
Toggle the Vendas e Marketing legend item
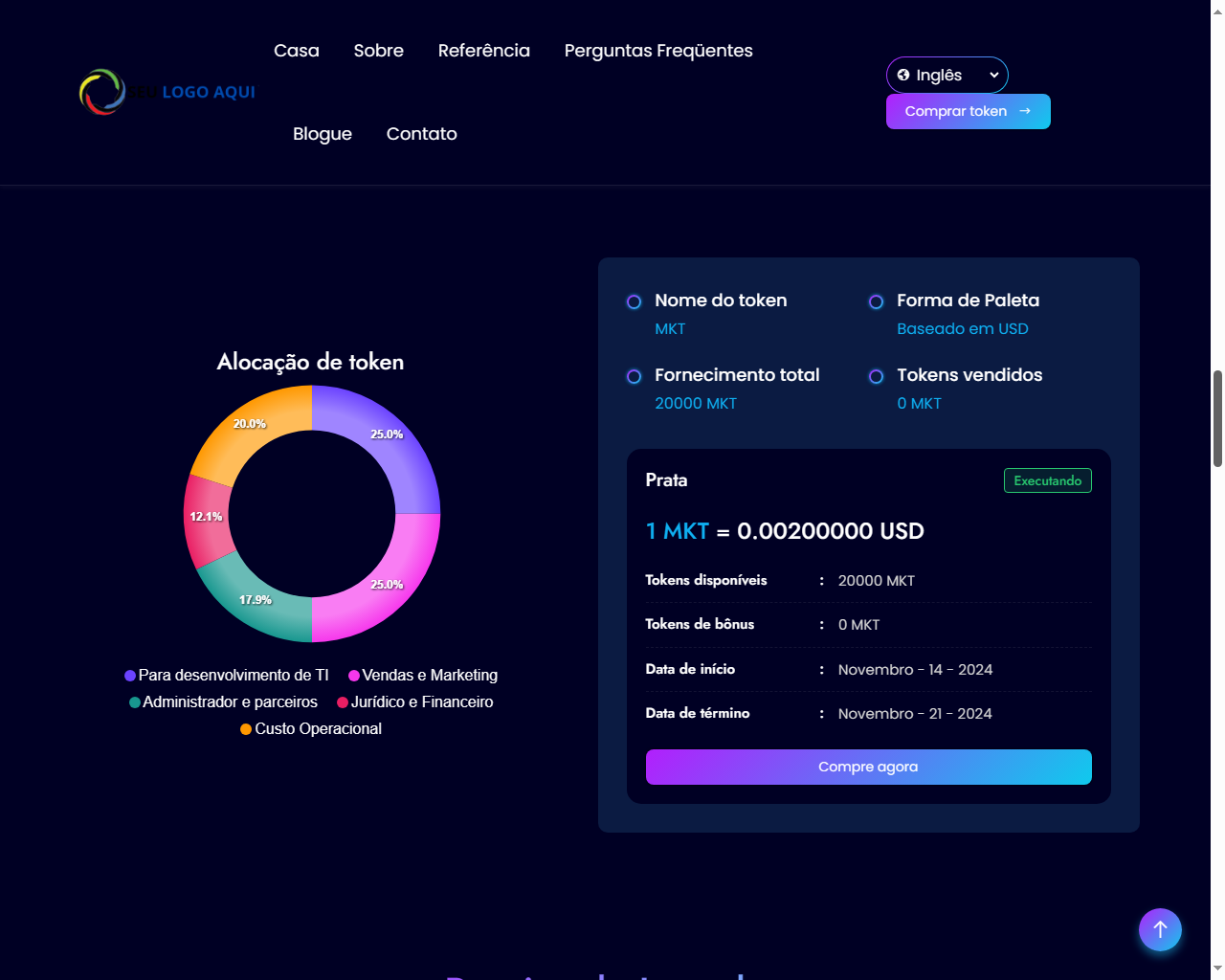pyautogui.click(x=423, y=676)
